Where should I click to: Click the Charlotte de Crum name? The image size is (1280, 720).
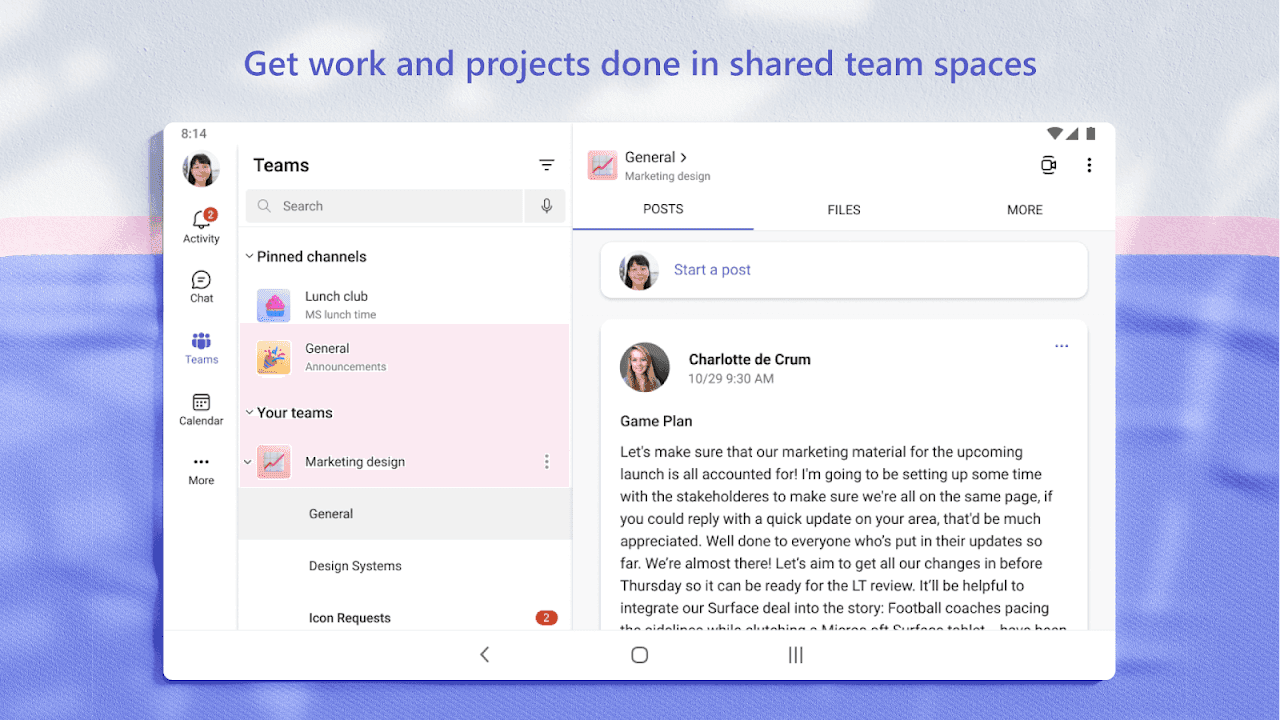[750, 359]
